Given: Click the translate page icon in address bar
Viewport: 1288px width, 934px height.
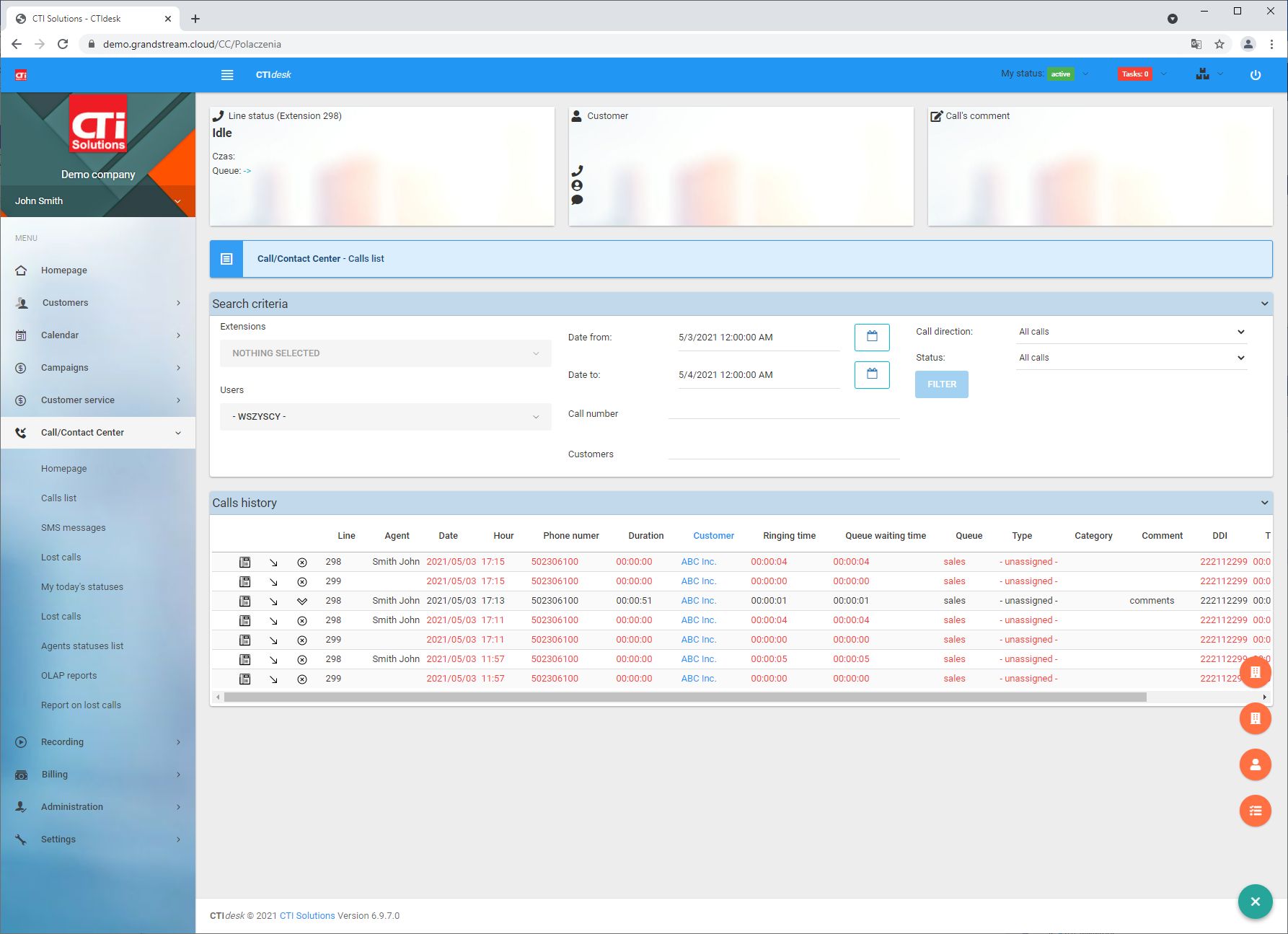Looking at the screenshot, I should point(1196,44).
